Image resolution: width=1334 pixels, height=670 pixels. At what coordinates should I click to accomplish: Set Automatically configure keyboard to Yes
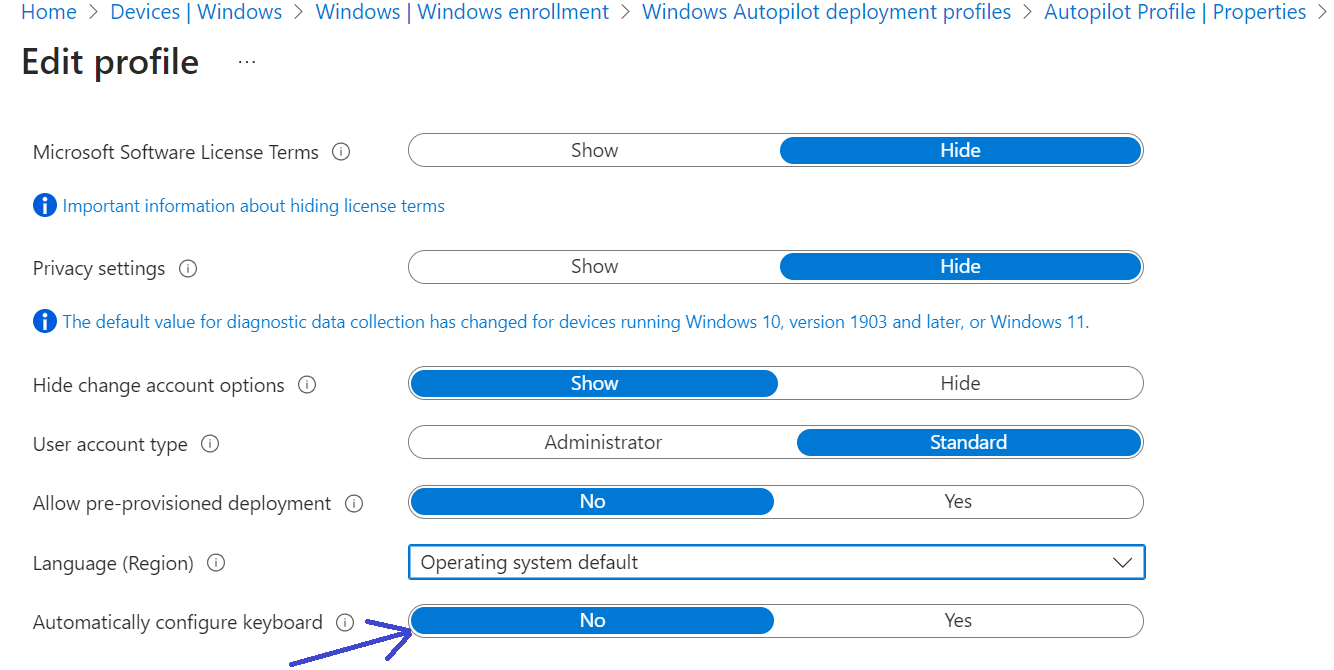(958, 620)
